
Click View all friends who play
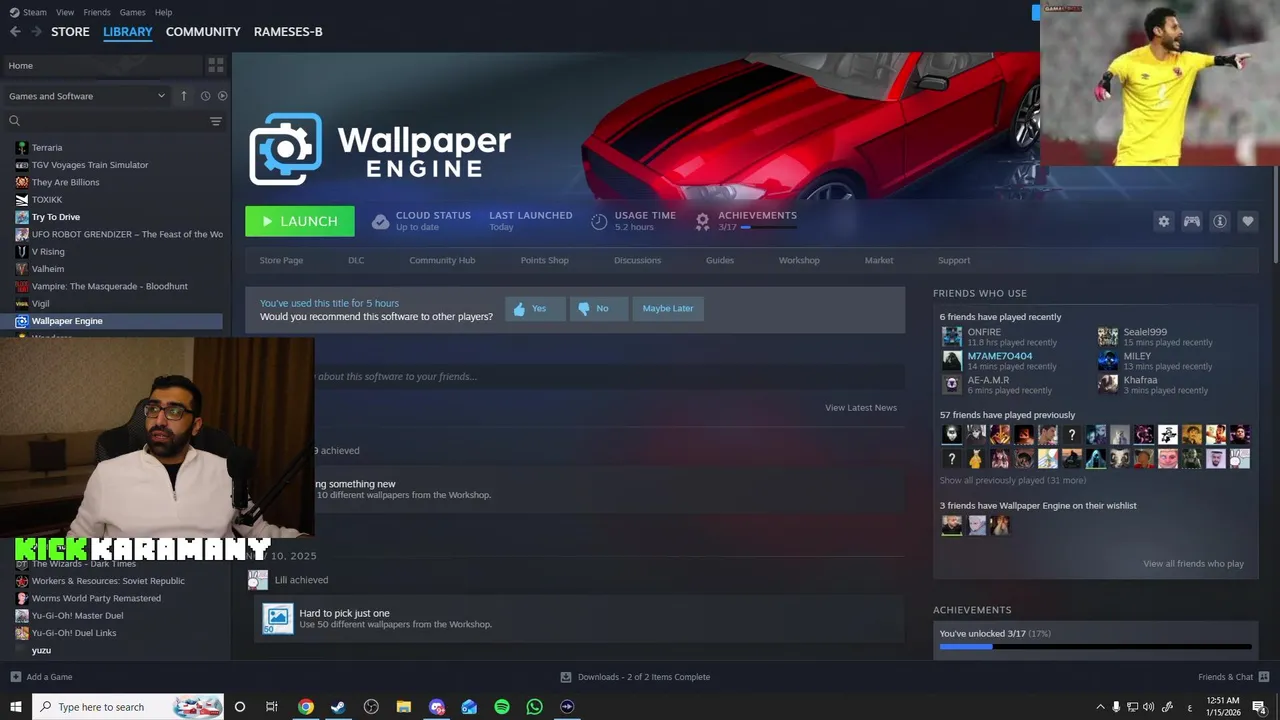(x=1193, y=564)
